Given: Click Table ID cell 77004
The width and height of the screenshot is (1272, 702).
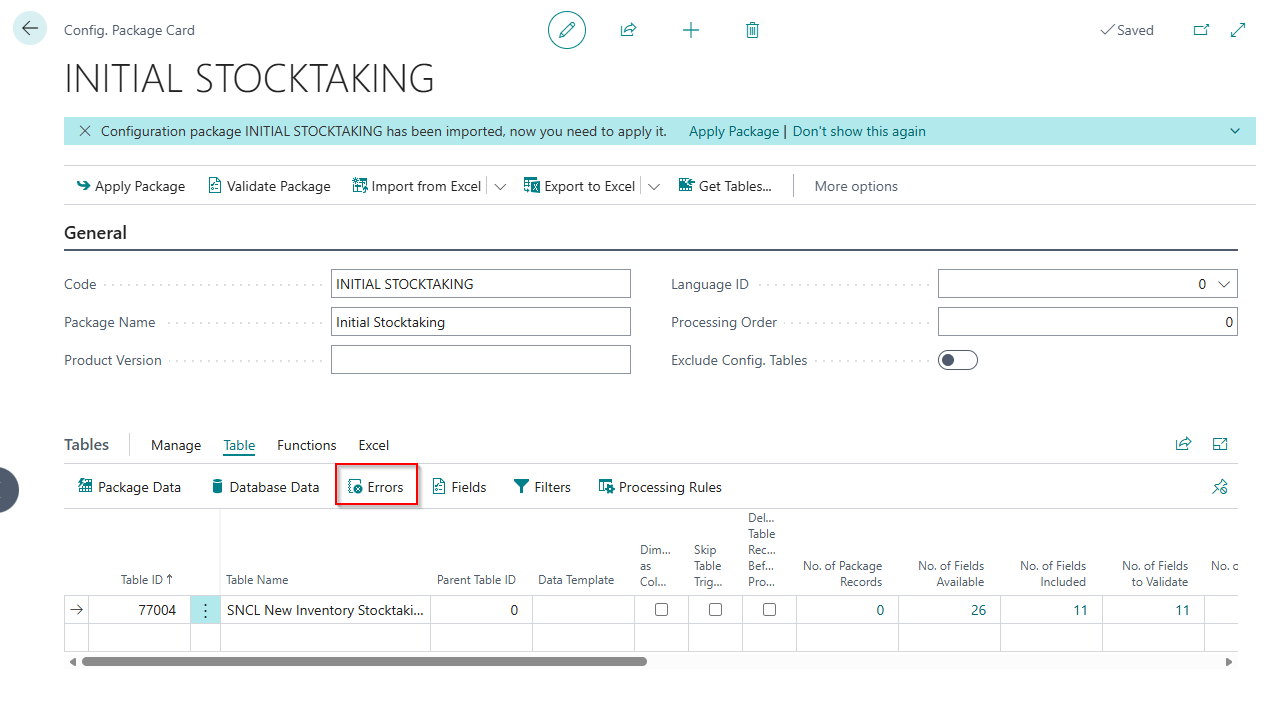Looking at the screenshot, I should tap(139, 610).
